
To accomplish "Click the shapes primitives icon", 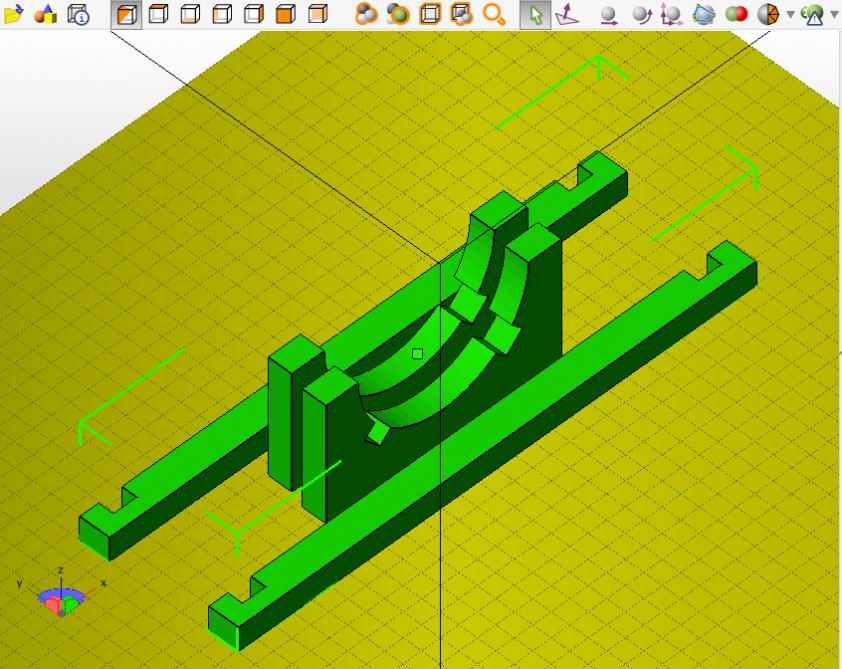I will (x=45, y=14).
